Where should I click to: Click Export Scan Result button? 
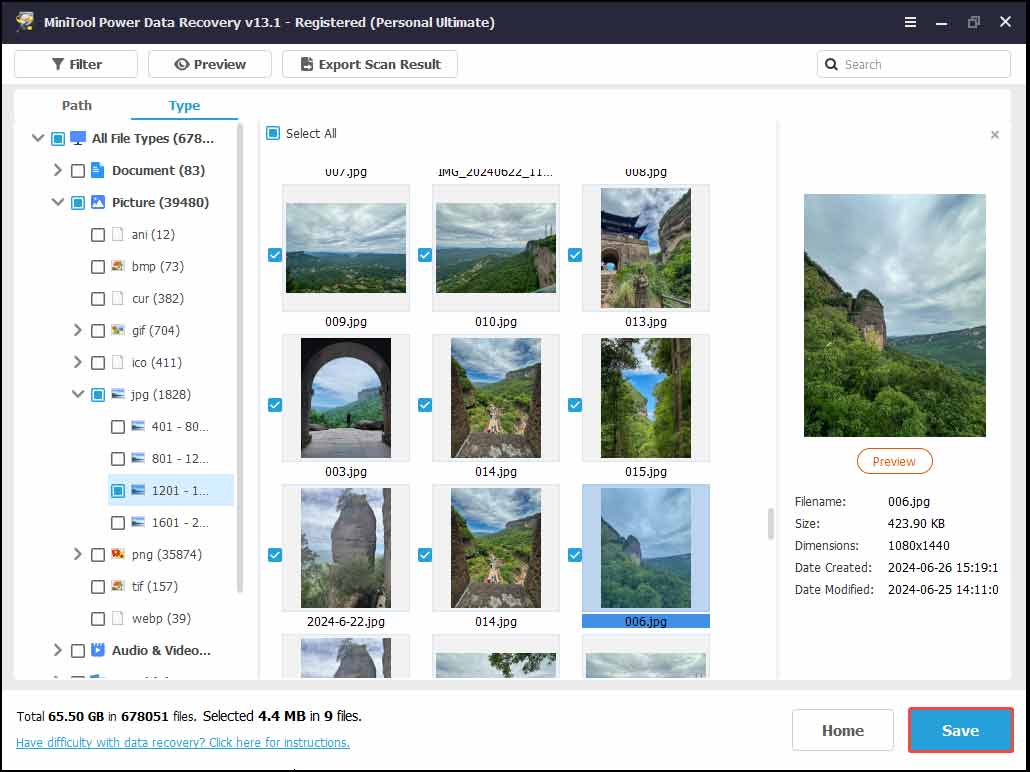370,64
